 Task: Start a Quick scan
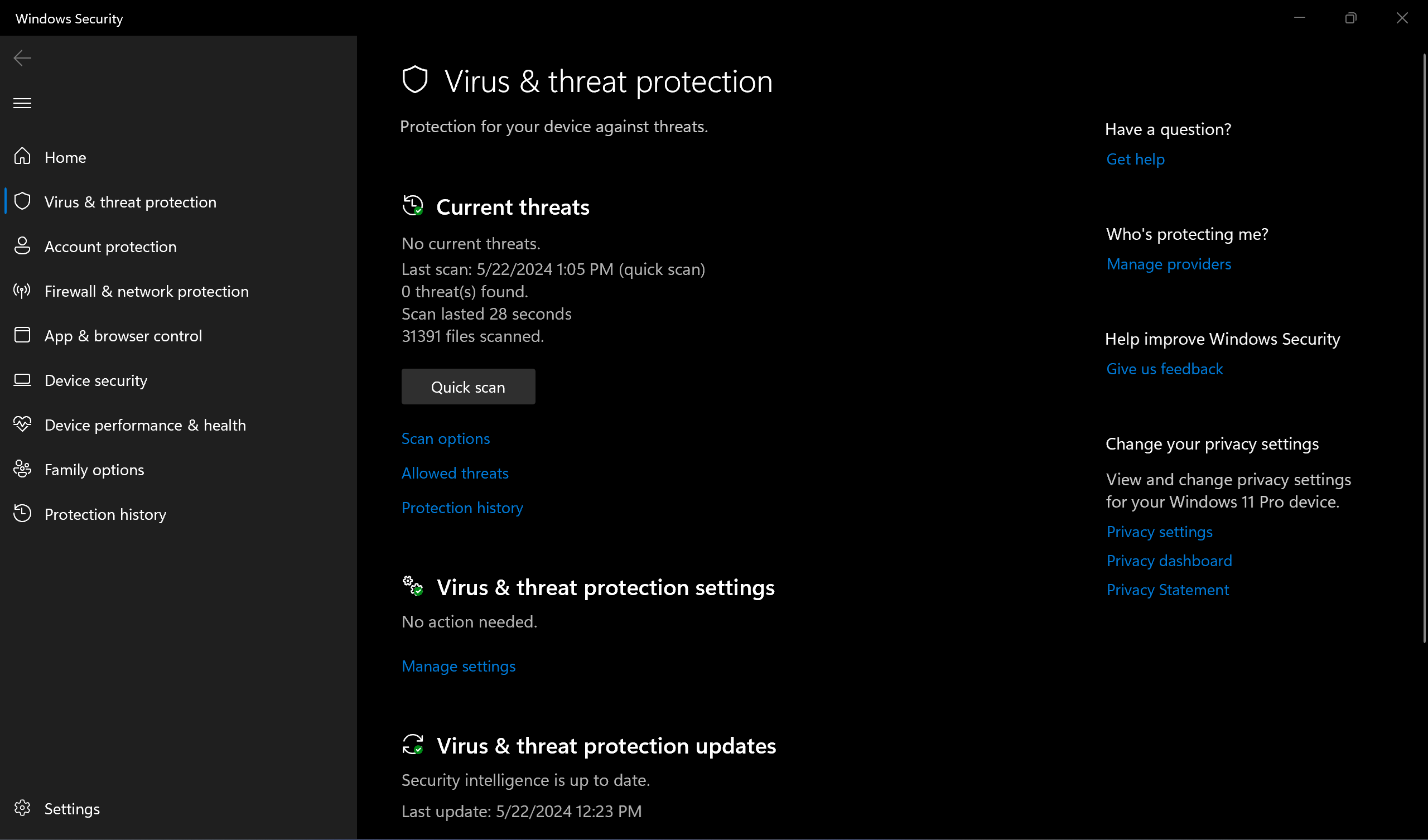467,387
